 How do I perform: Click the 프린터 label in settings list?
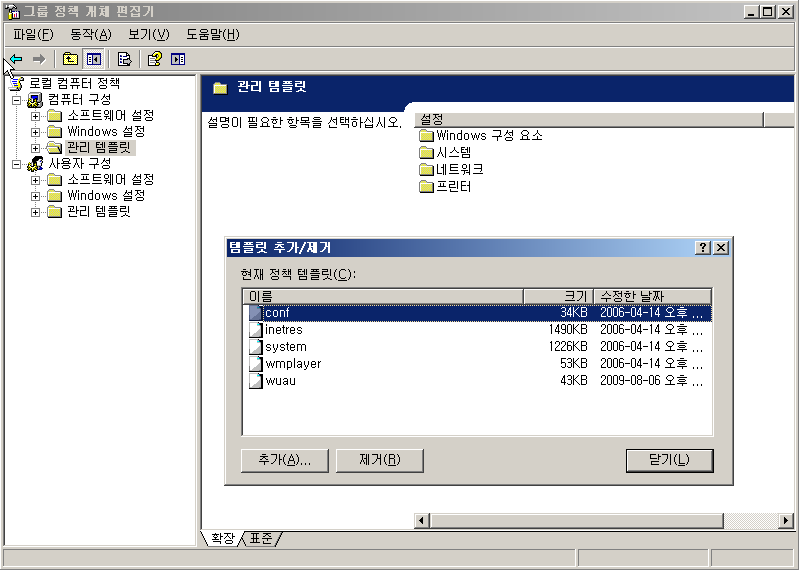point(454,186)
